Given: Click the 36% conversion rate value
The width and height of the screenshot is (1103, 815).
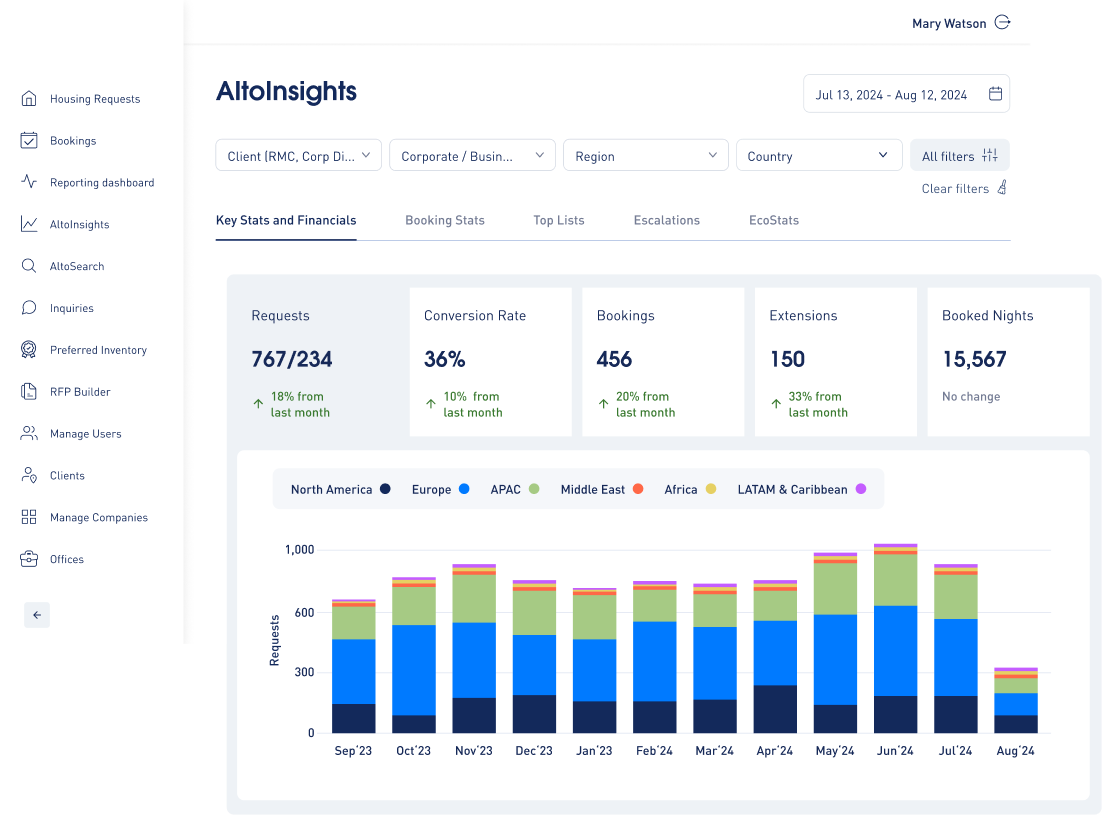Looking at the screenshot, I should pyautogui.click(x=445, y=359).
